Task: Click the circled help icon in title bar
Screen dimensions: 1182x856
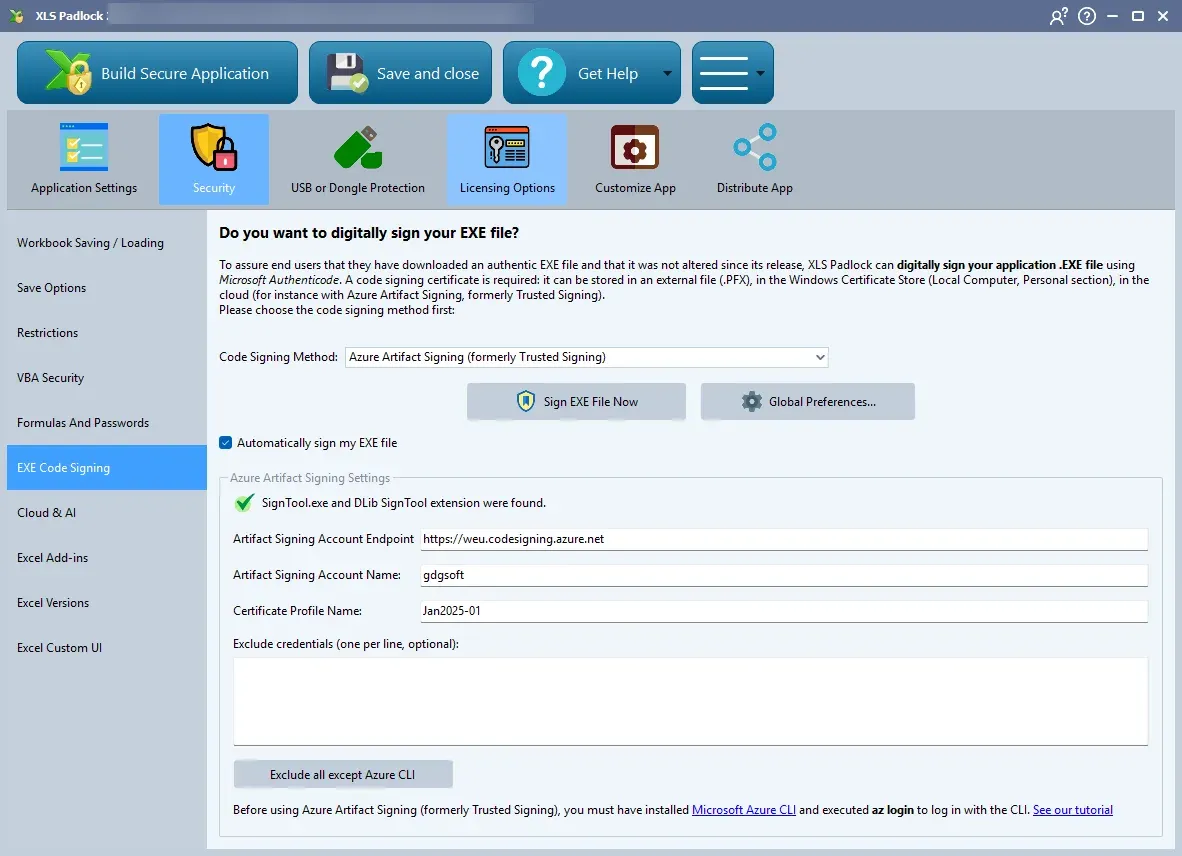Action: click(x=1086, y=16)
